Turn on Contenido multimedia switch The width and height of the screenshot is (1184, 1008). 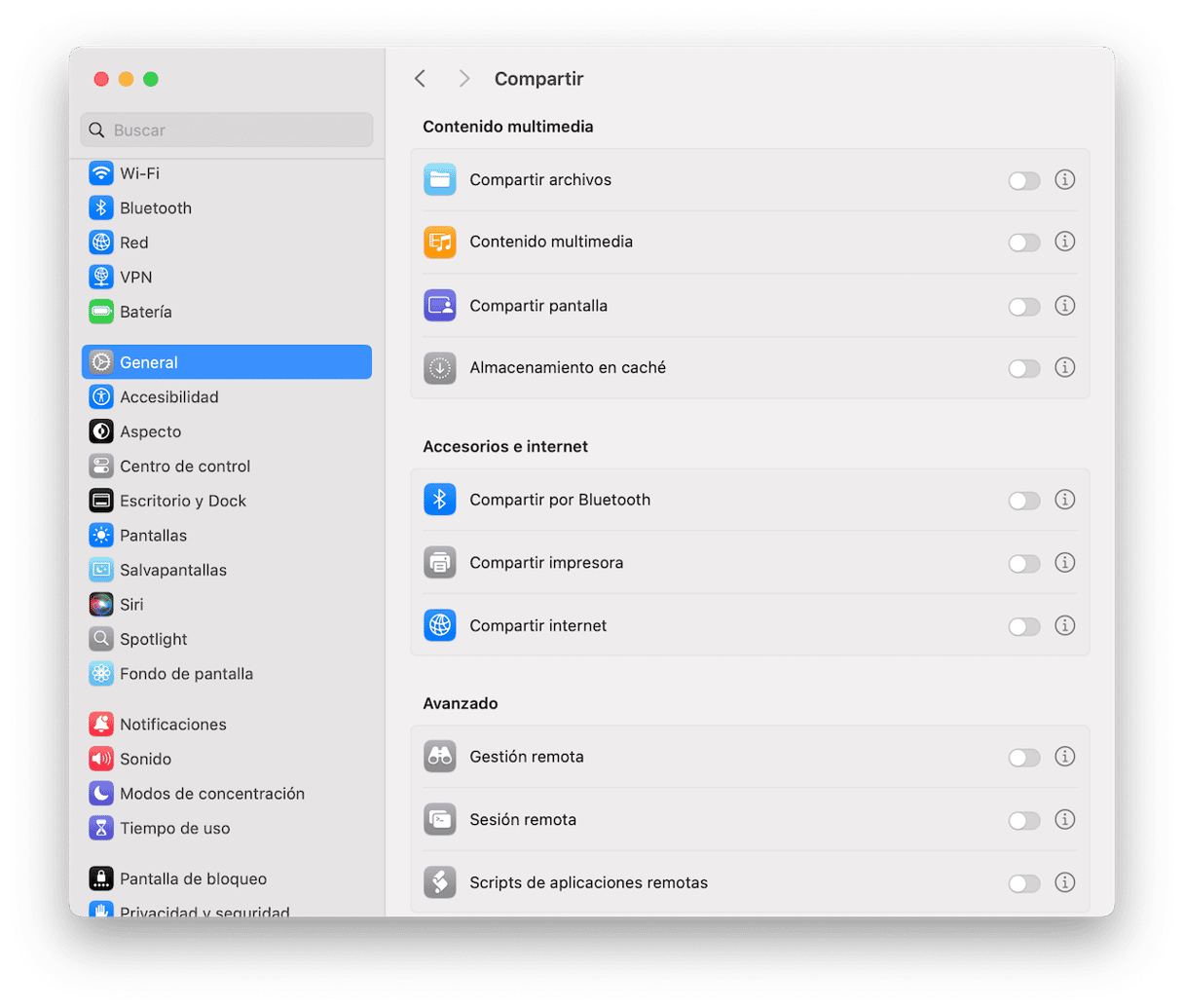1024,243
